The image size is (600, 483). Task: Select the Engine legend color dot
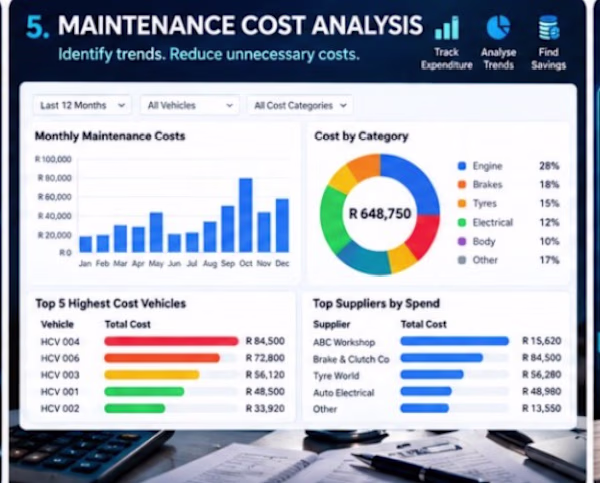coord(462,166)
